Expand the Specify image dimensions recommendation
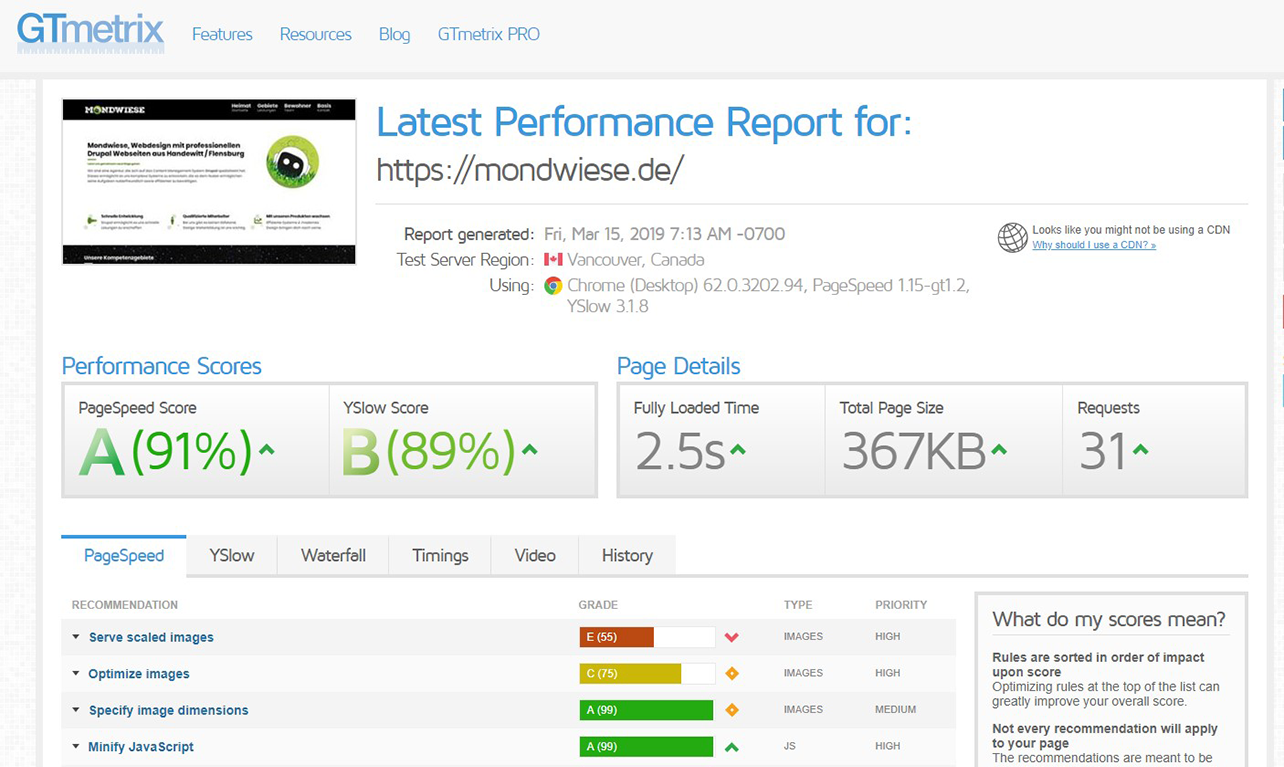The image size is (1284, 767). (x=76, y=710)
